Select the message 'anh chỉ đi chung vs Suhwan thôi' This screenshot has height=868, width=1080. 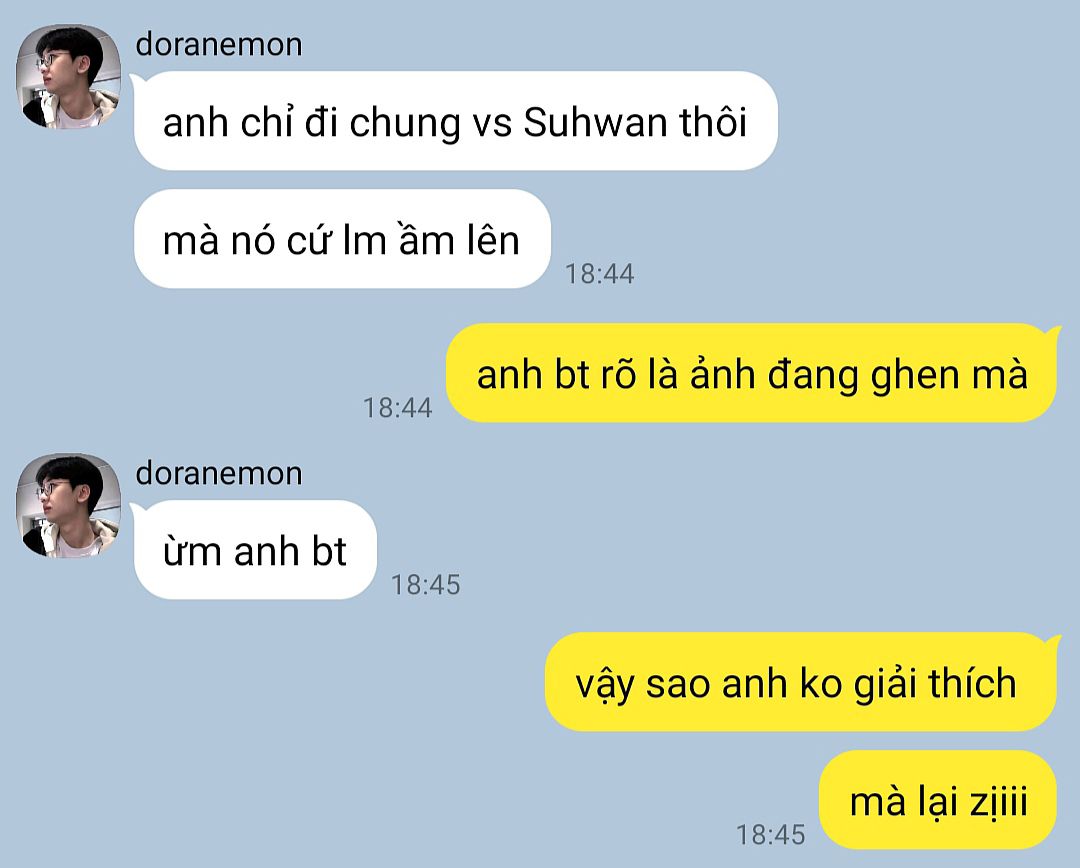[x=455, y=121]
